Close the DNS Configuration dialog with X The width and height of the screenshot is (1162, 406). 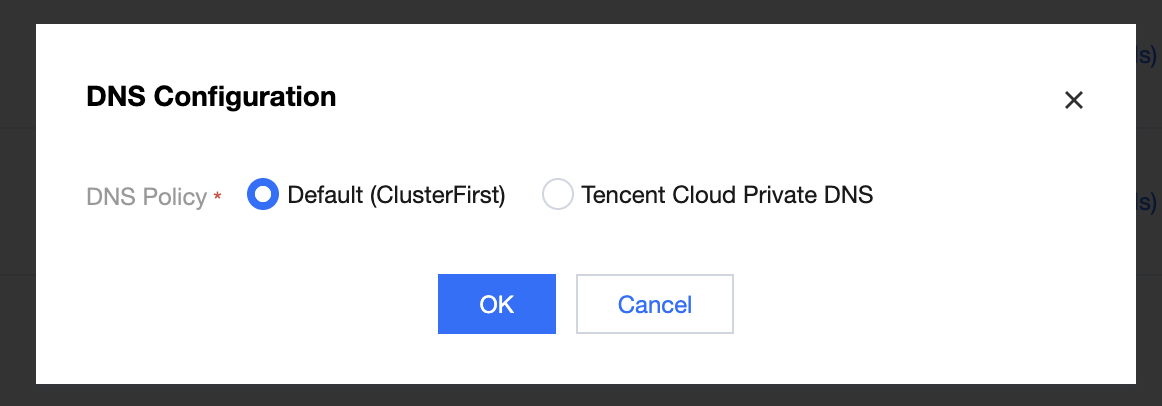click(1074, 100)
